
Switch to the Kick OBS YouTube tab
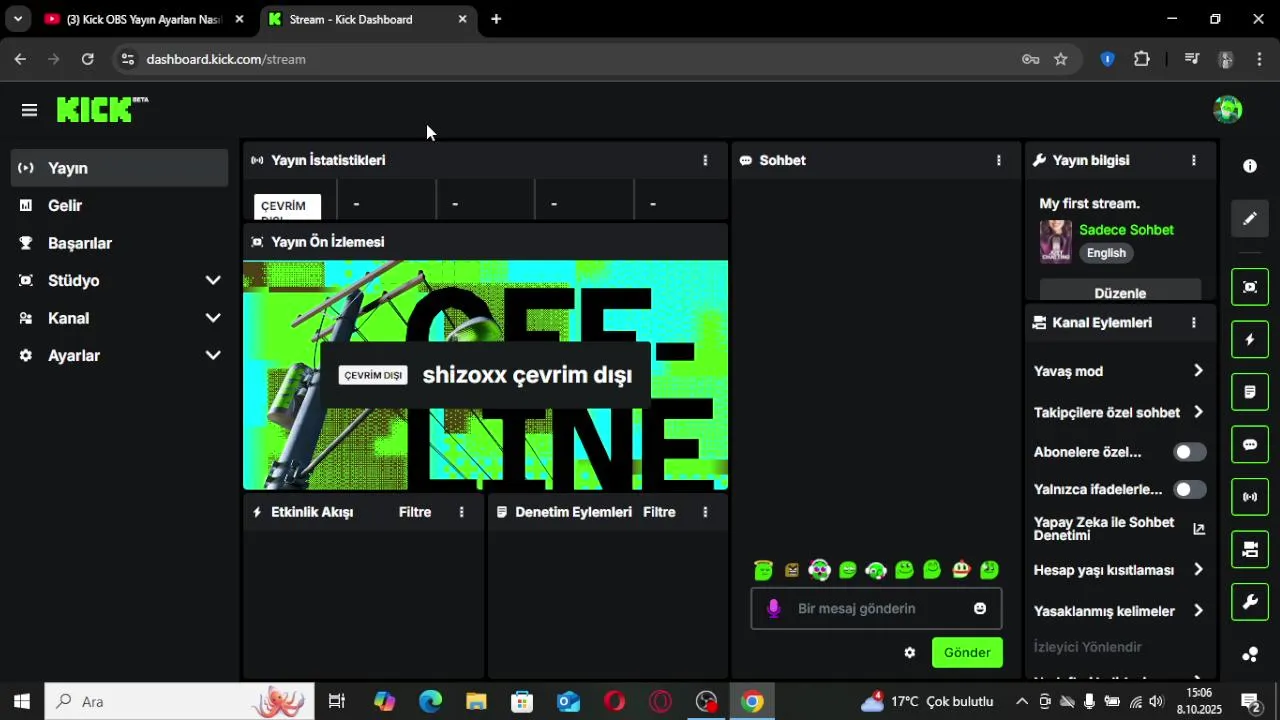click(144, 19)
